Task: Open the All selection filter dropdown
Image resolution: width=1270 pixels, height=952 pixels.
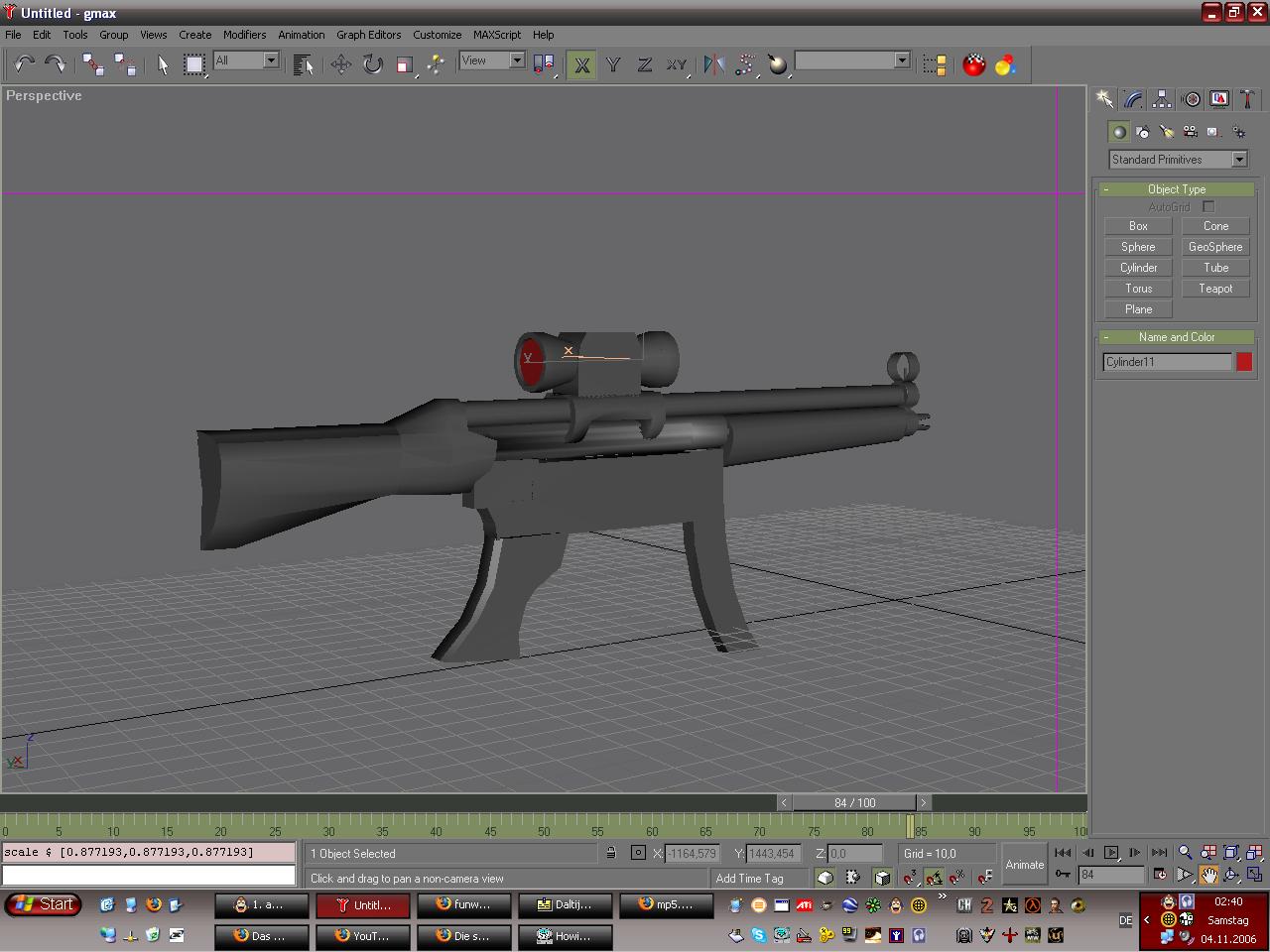Action: coord(246,60)
